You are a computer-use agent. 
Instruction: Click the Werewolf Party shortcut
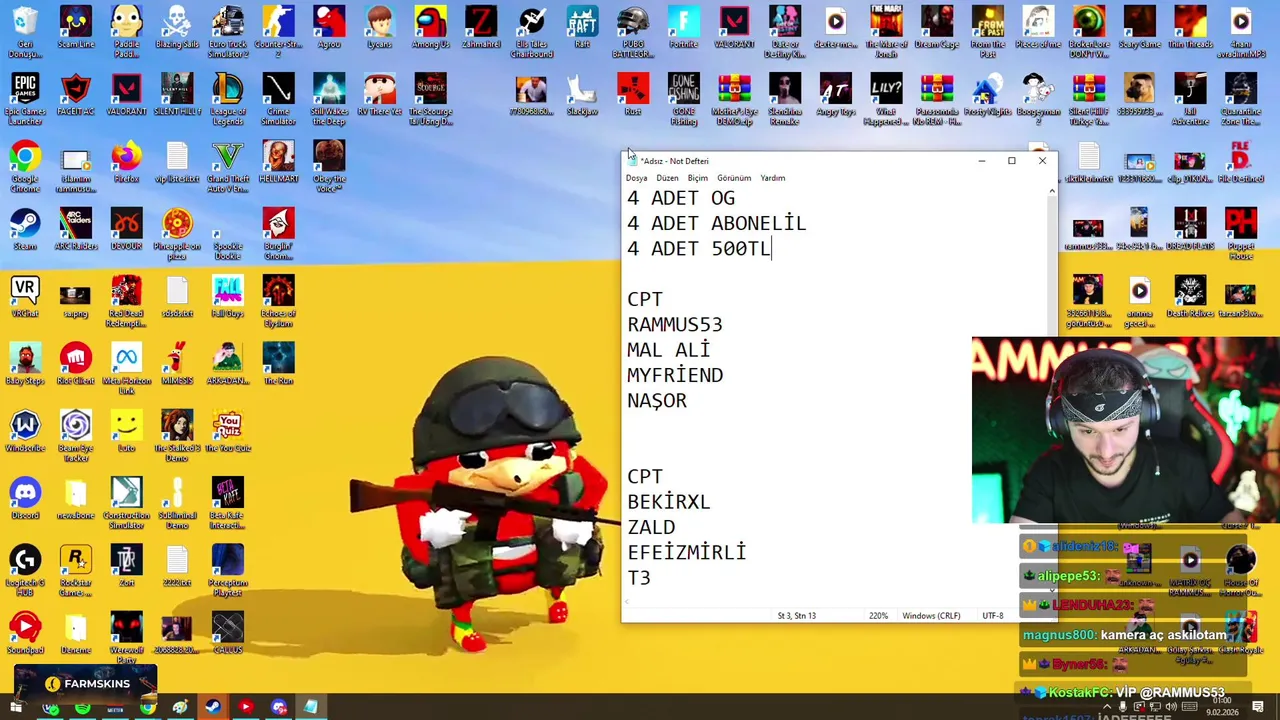click(126, 637)
